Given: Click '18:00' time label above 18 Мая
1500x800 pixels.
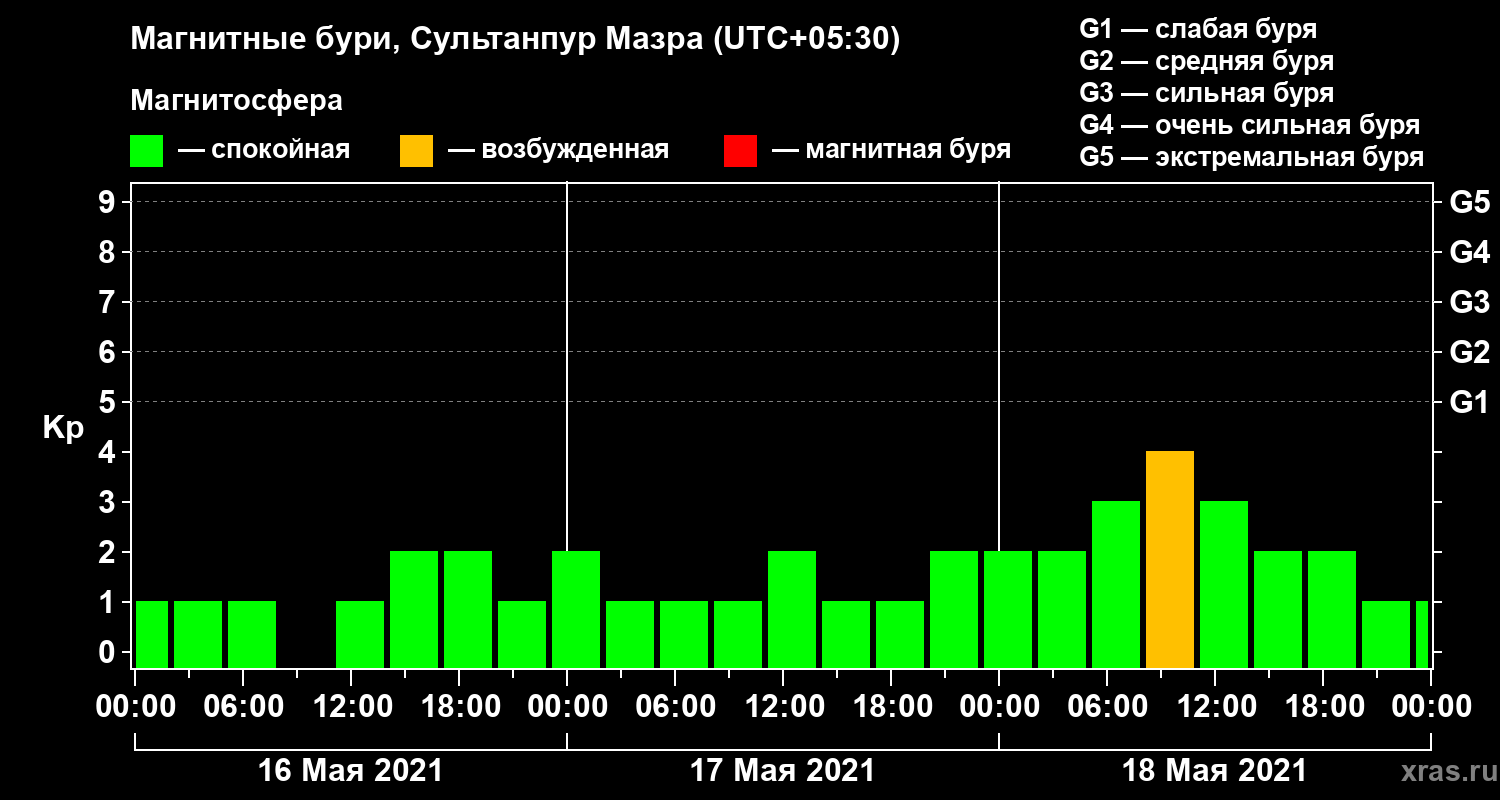Looking at the screenshot, I should (1323, 707).
